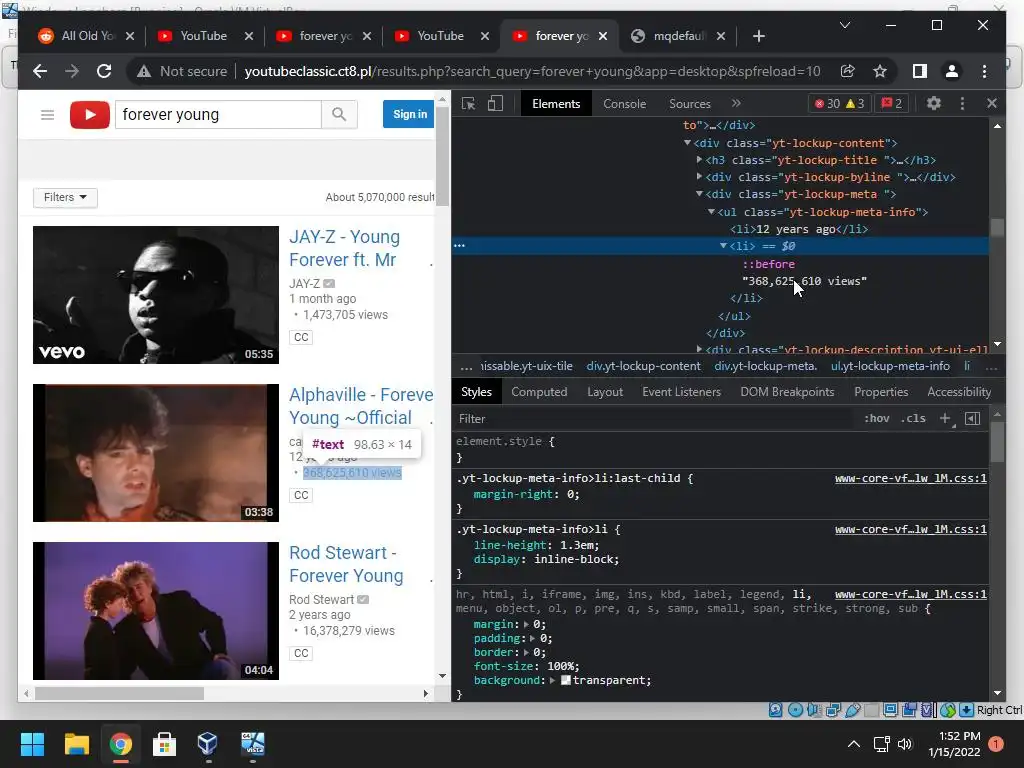Screen dimensions: 1024x768
Task: Open the YouTube hamburger guide menu
Action: point(47,115)
